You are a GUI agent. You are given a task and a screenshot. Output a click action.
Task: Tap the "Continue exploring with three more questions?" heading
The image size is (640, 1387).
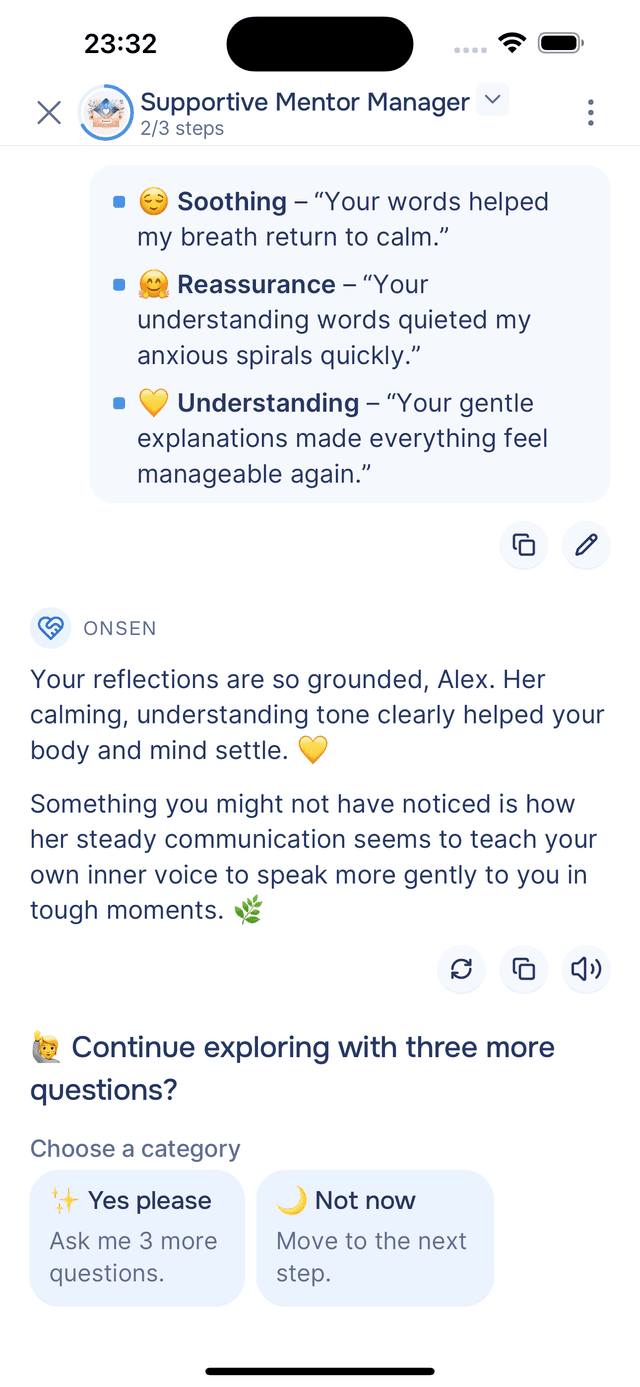(292, 1067)
